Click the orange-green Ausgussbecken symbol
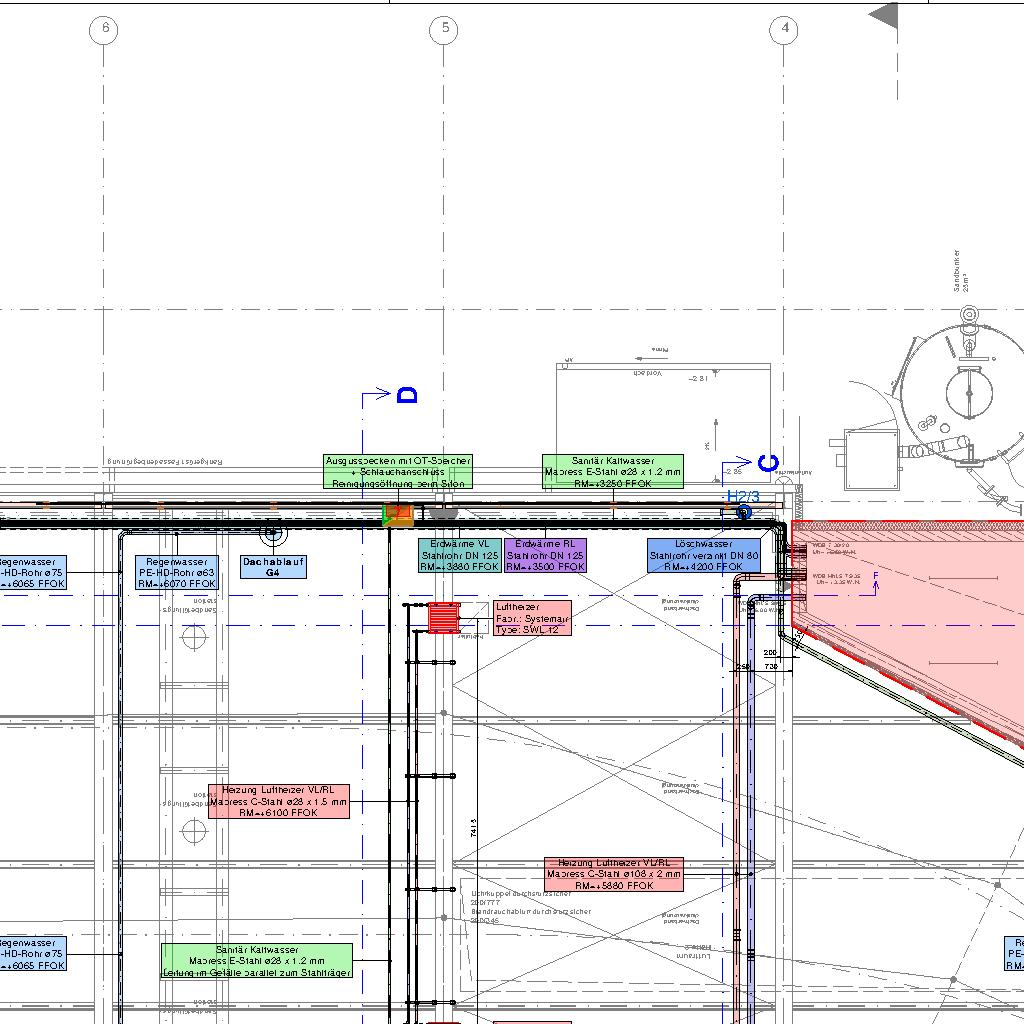 tap(397, 515)
